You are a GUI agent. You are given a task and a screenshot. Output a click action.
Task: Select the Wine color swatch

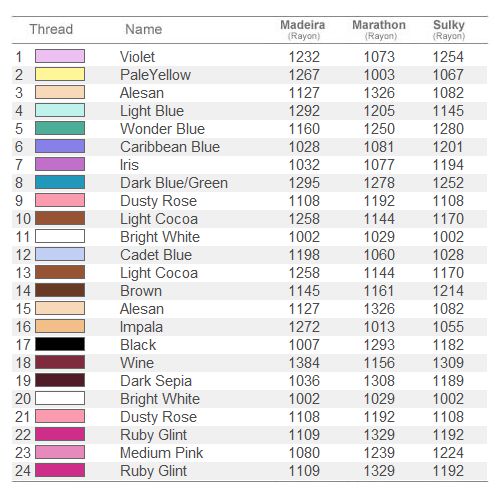pos(60,362)
